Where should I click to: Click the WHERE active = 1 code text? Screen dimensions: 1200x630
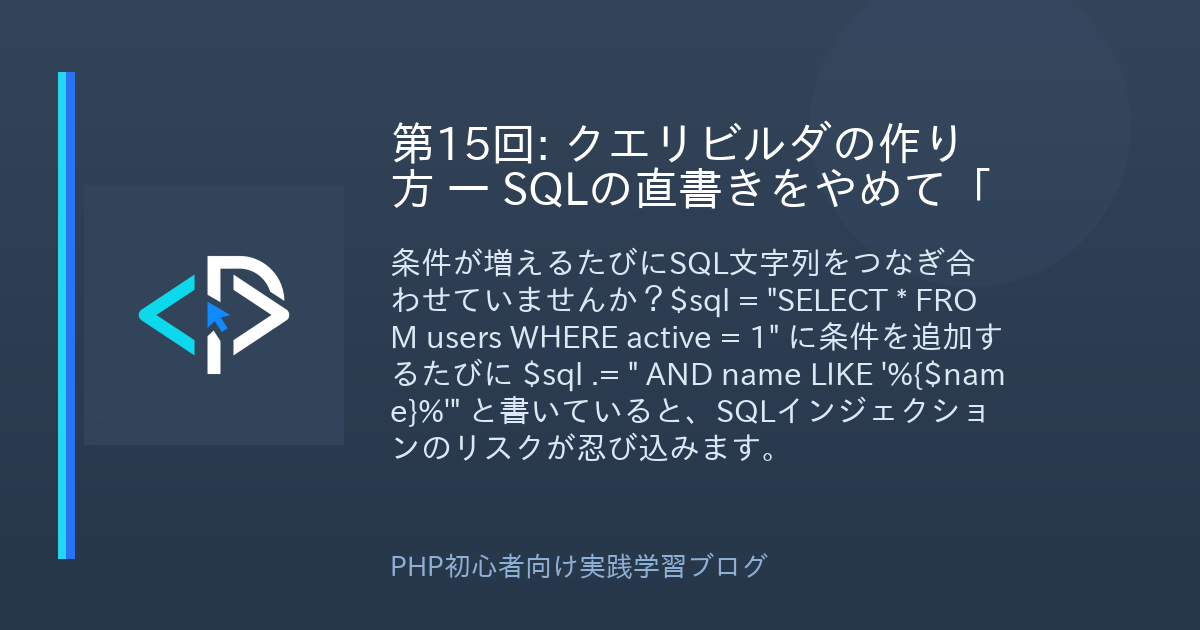tap(602, 339)
